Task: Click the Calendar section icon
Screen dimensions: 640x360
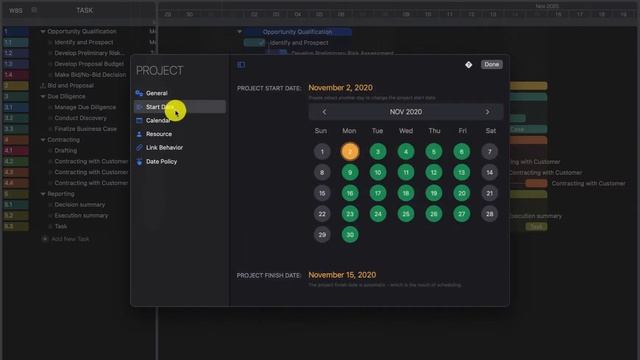Action: tap(139, 120)
